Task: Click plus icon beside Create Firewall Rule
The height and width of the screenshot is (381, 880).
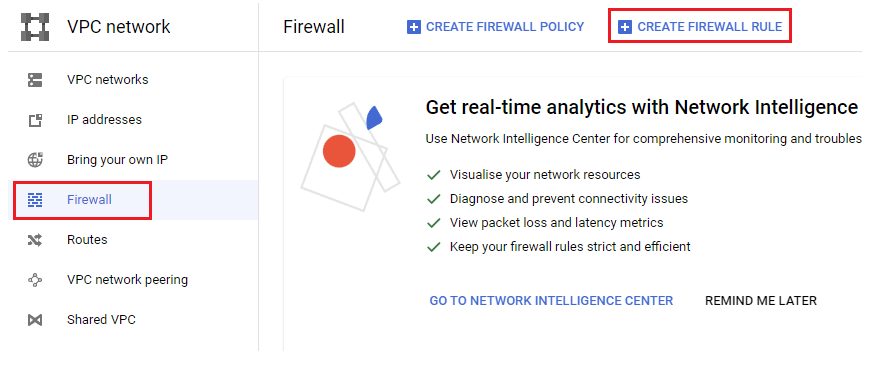Action: (625, 27)
